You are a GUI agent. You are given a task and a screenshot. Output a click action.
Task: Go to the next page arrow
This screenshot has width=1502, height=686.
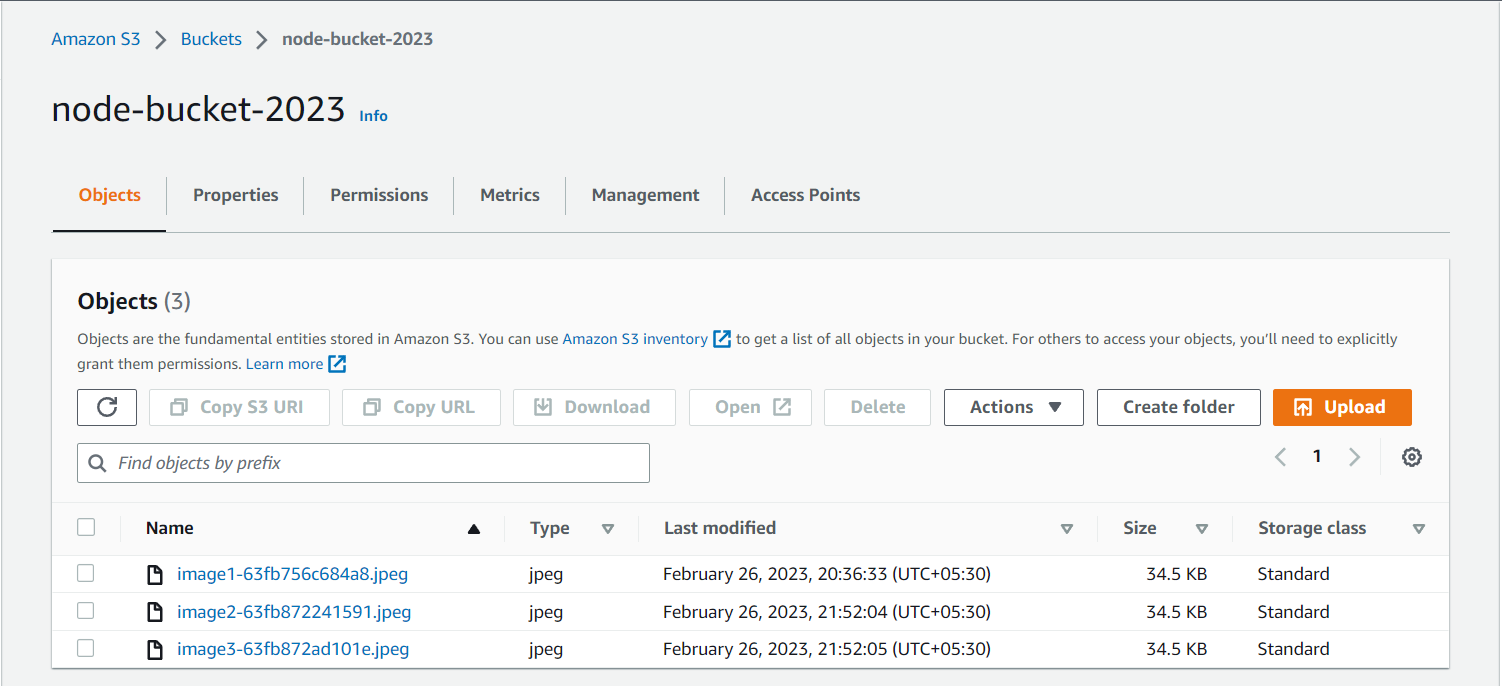(1355, 457)
